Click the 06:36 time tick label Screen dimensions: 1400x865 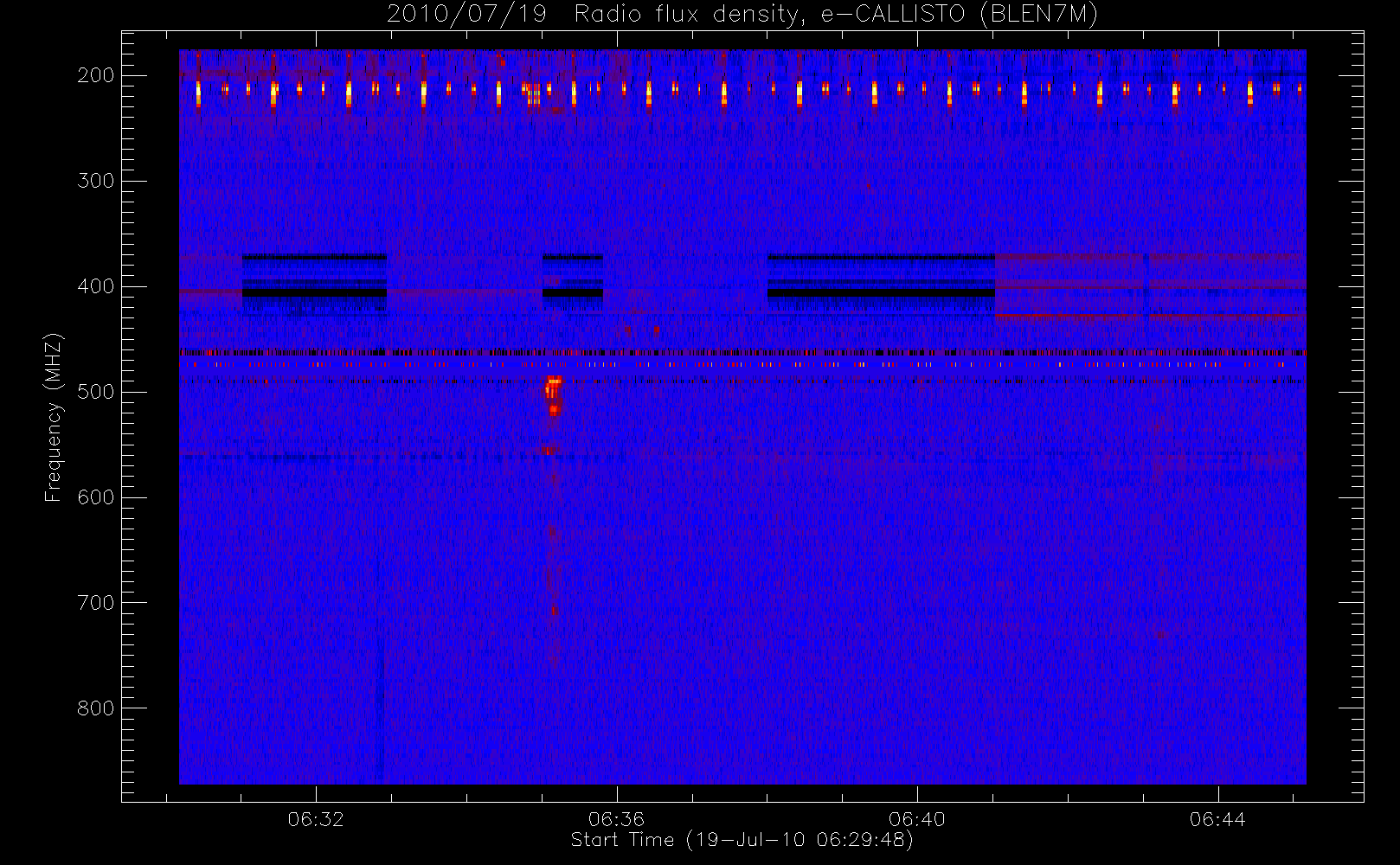coord(616,819)
